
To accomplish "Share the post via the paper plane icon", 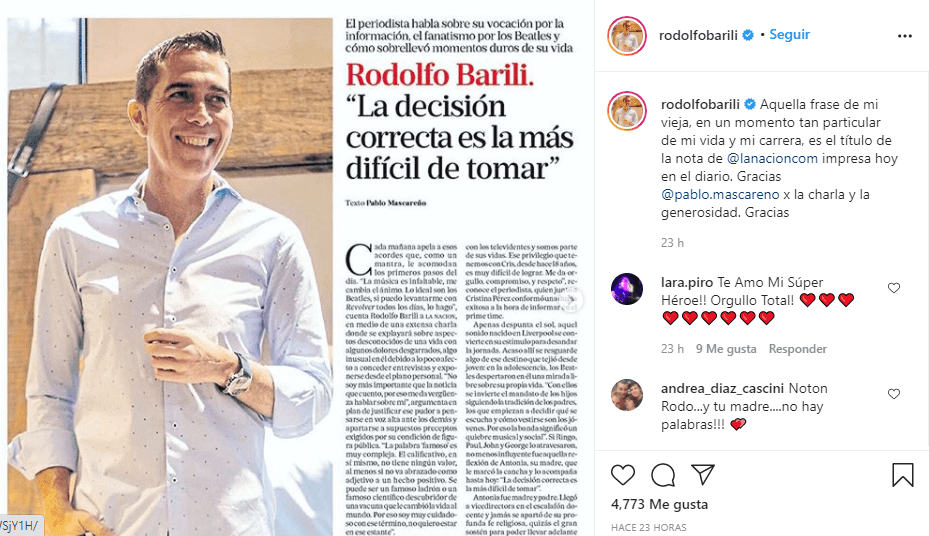I will pyautogui.click(x=703, y=475).
